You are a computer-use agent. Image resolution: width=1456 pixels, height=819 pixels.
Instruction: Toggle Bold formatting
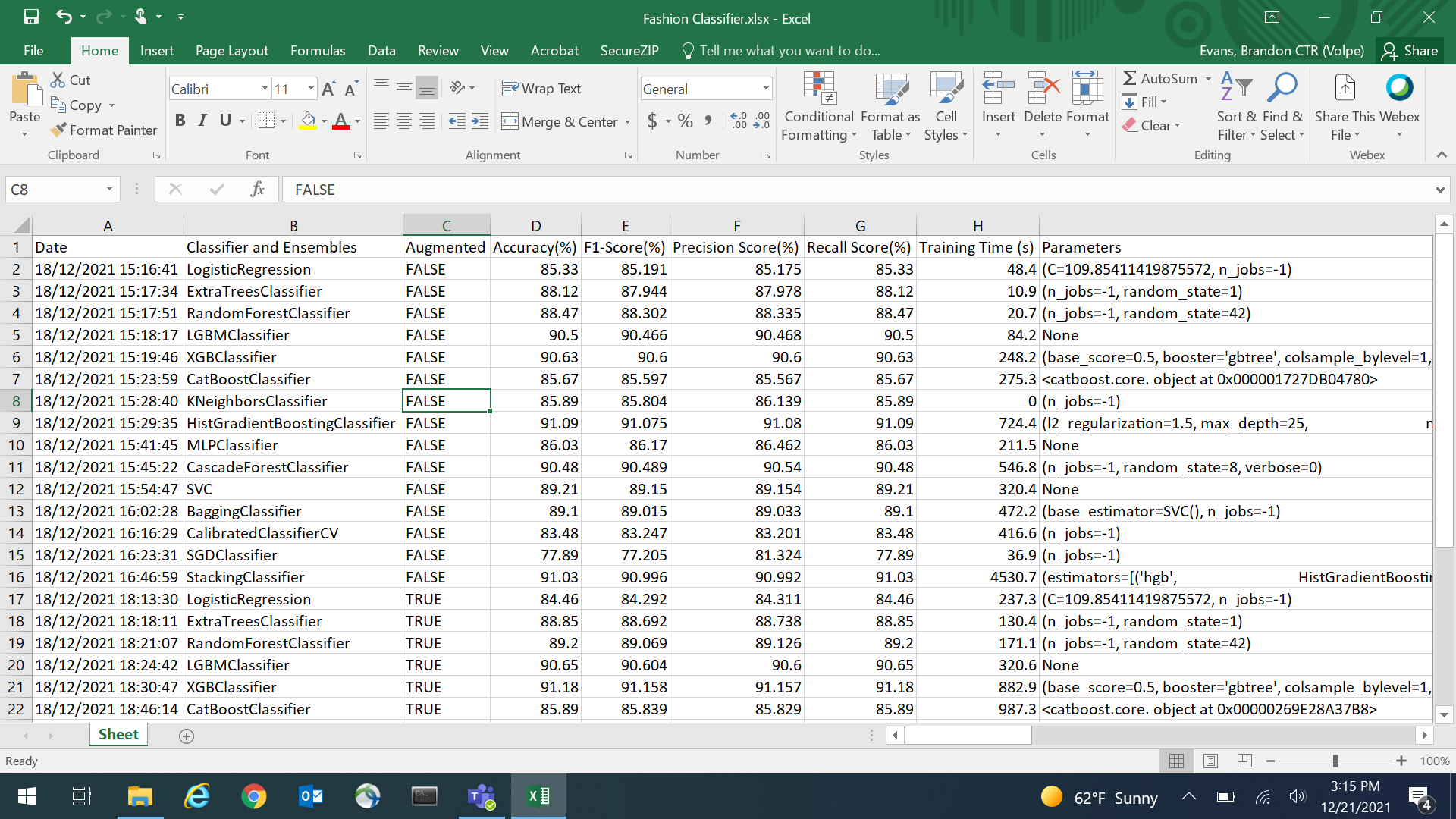click(x=180, y=121)
